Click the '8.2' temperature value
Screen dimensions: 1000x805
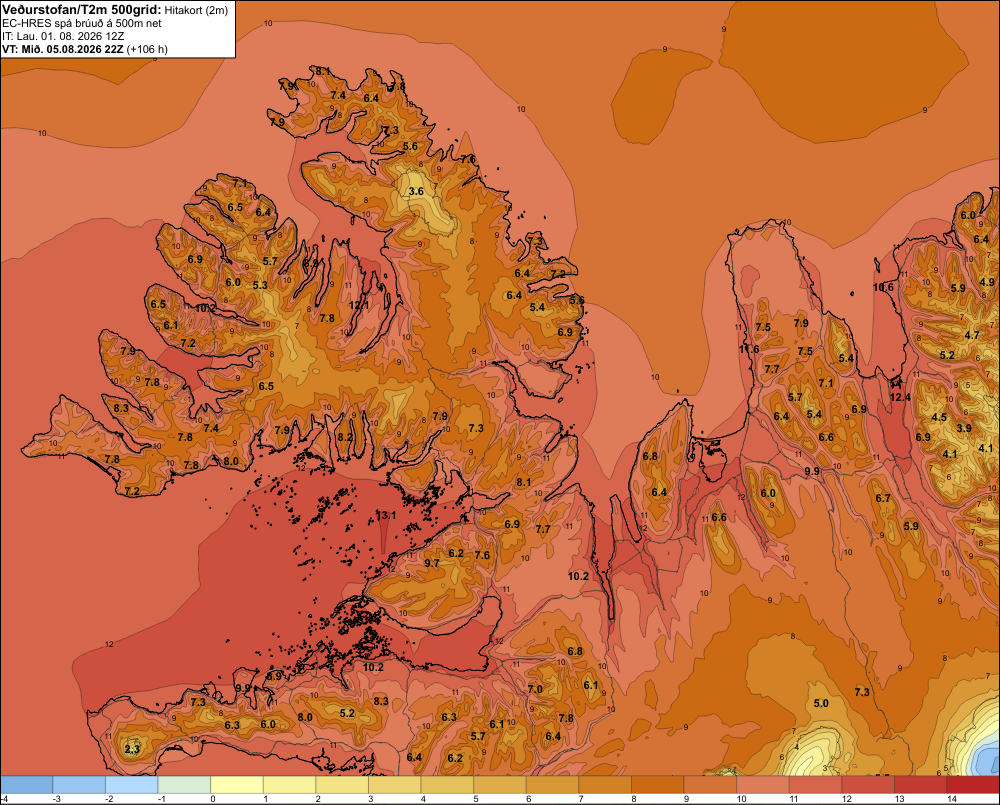[x=344, y=438]
